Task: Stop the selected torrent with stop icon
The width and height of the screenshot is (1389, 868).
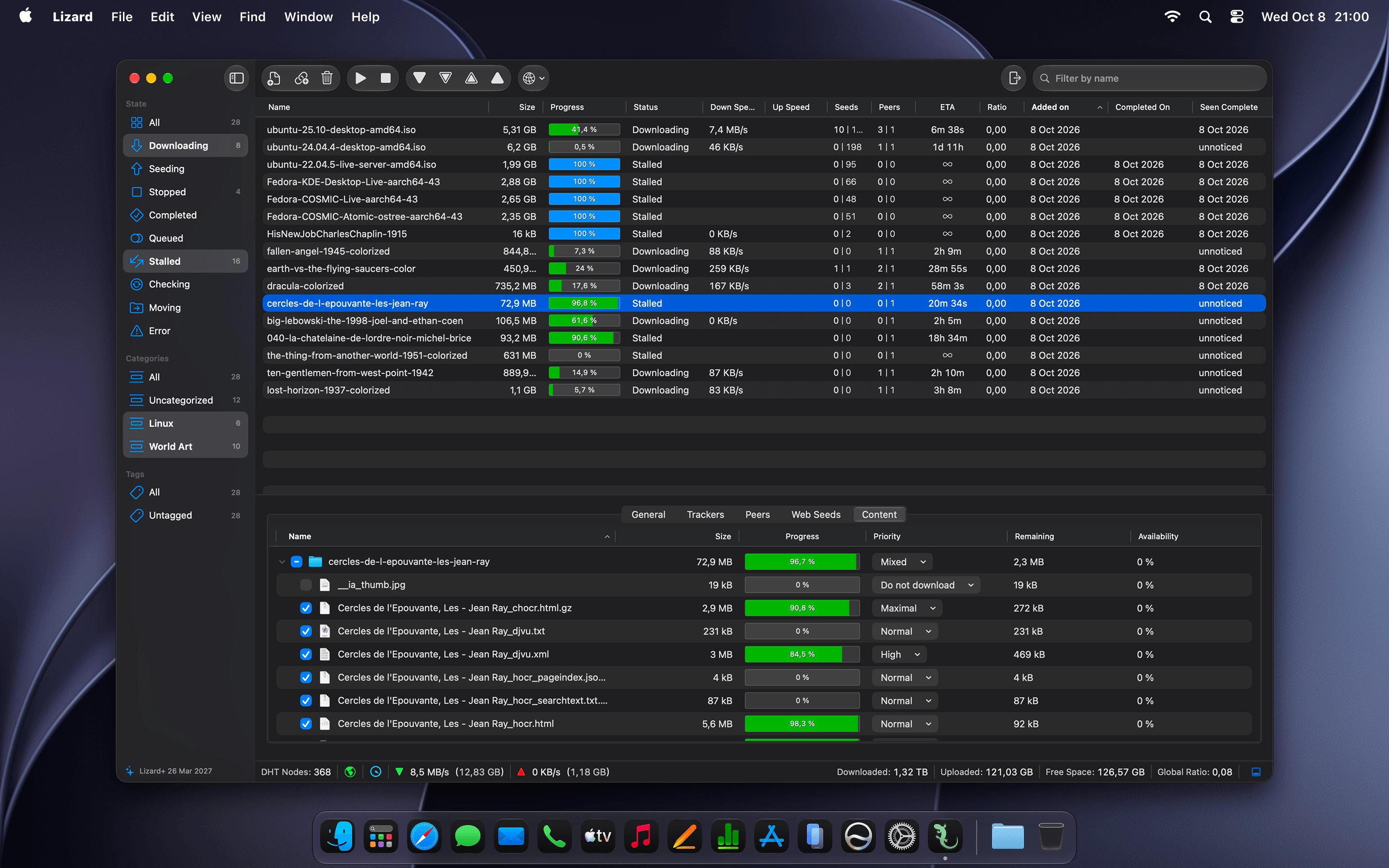Action: [386, 78]
